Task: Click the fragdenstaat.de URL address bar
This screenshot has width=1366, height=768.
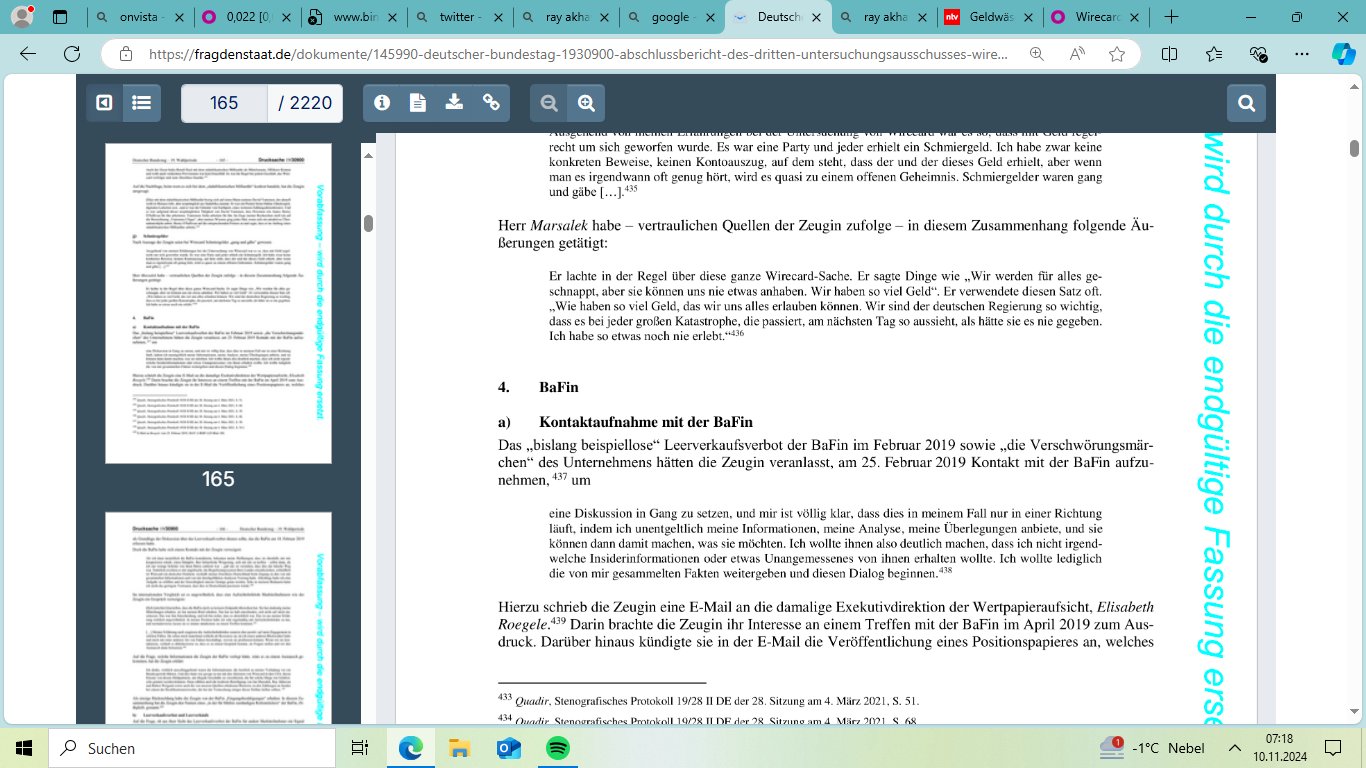Action: coord(580,54)
